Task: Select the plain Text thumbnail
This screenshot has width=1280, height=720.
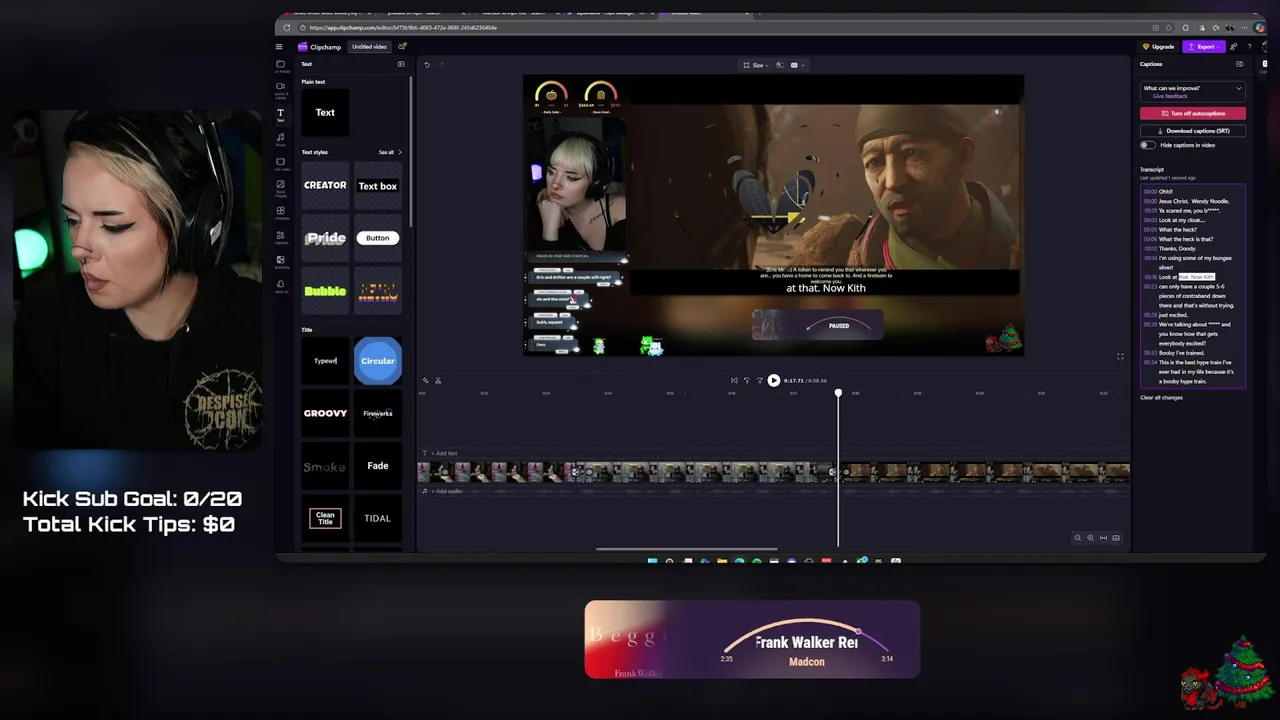Action: click(325, 113)
